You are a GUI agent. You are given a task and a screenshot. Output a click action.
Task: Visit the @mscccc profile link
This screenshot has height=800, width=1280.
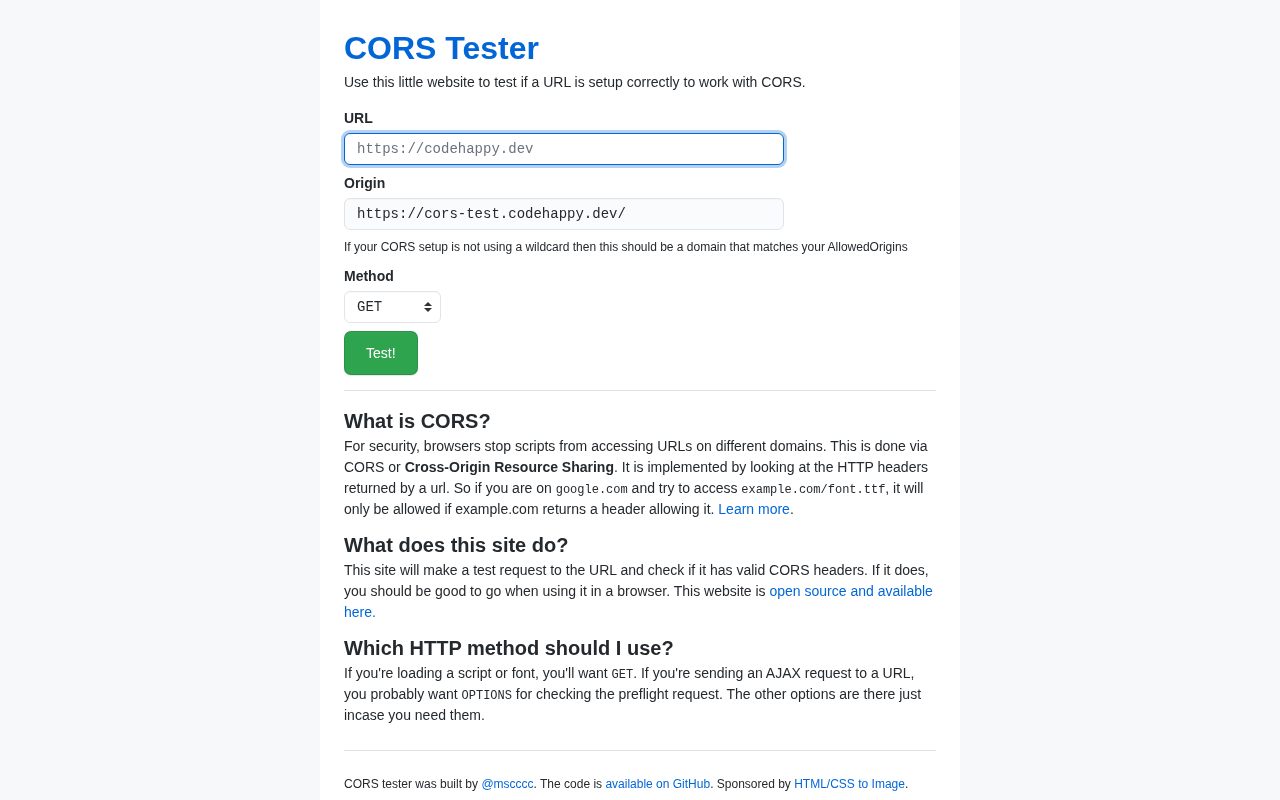coord(507,784)
